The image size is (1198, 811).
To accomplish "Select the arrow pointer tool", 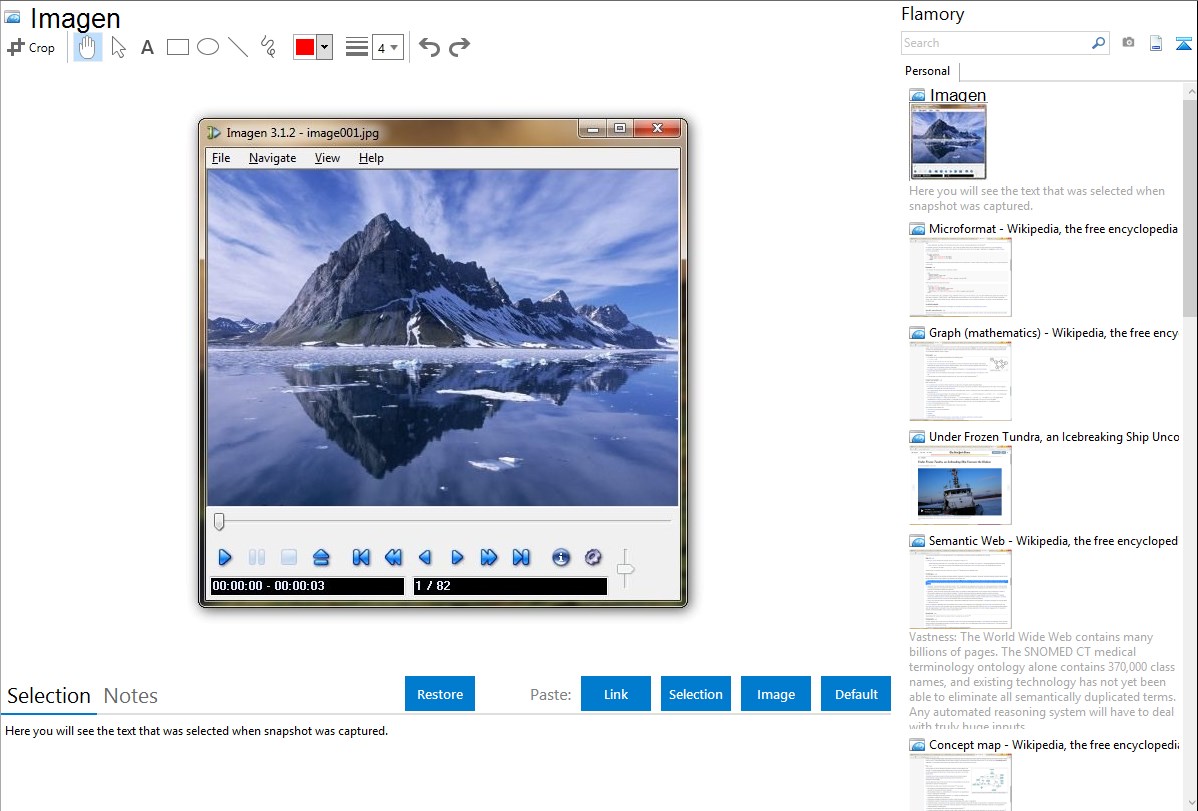I will coord(118,47).
